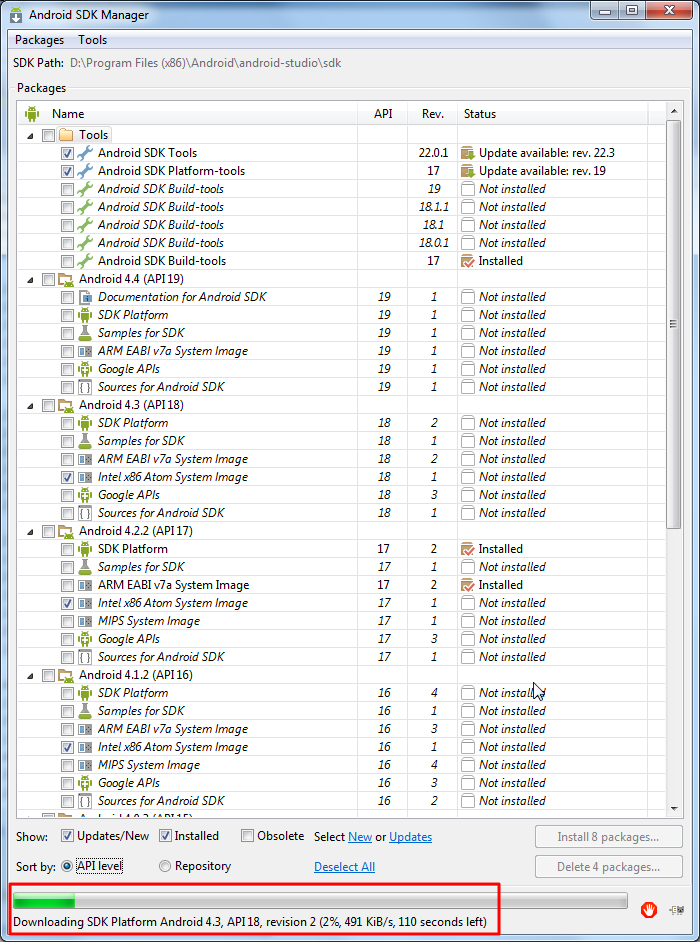This screenshot has height=942, width=700.
Task: Click the Rev. column header
Action: pos(433,114)
